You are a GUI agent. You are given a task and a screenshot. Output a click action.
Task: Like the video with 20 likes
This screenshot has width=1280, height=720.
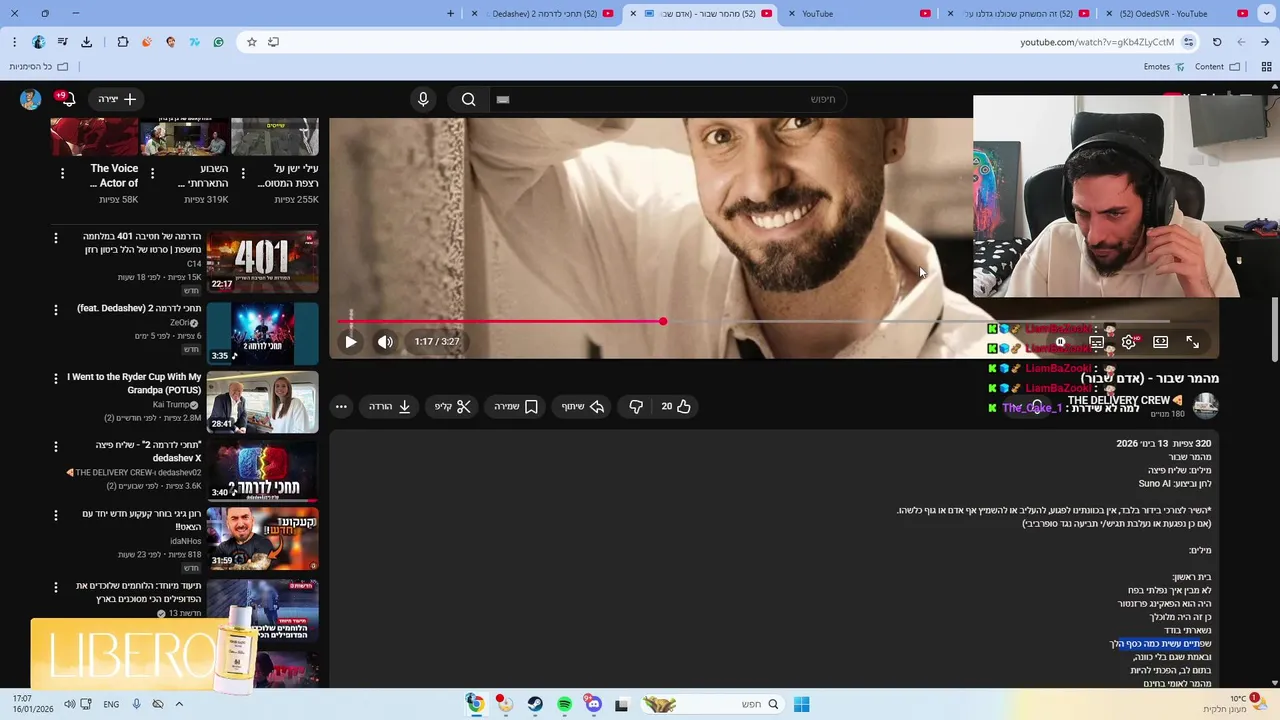pos(676,407)
